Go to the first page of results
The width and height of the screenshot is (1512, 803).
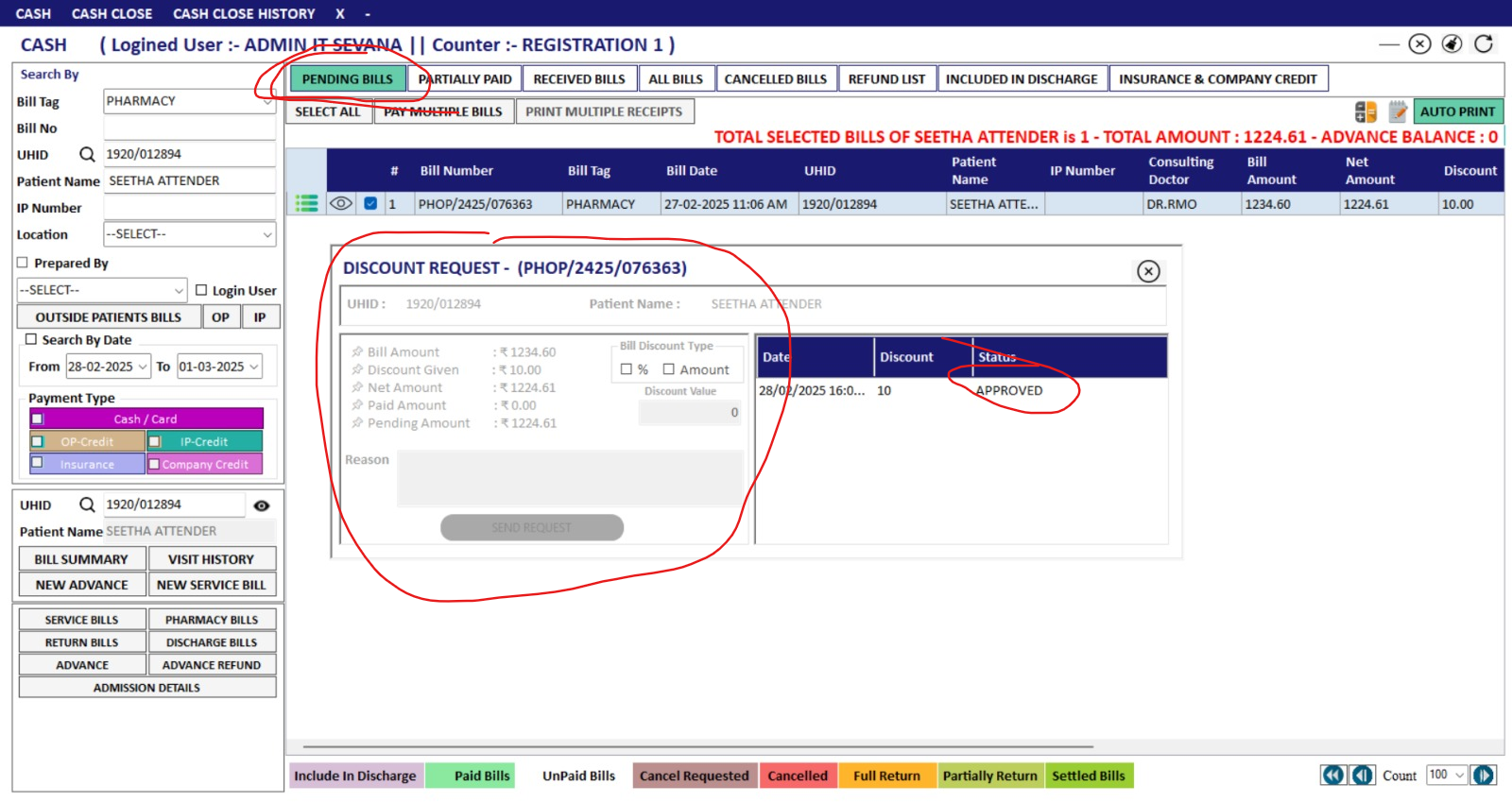[1332, 776]
